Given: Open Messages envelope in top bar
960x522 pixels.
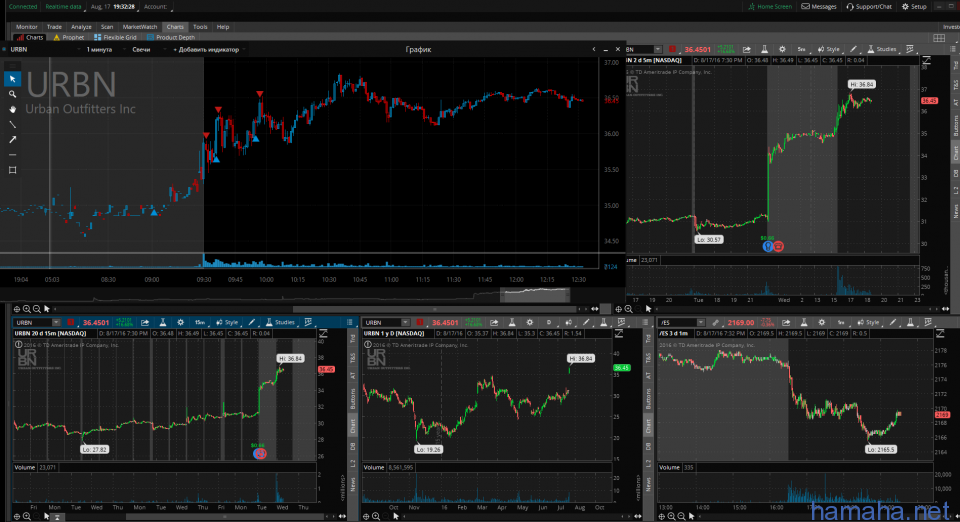Looking at the screenshot, I should [820, 6].
